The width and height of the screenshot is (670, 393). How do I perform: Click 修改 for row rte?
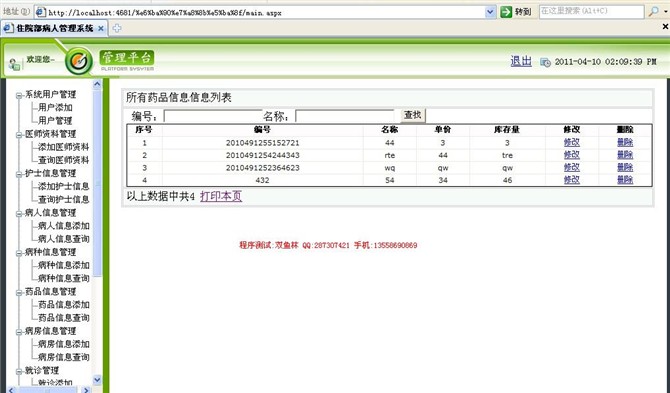pos(571,155)
